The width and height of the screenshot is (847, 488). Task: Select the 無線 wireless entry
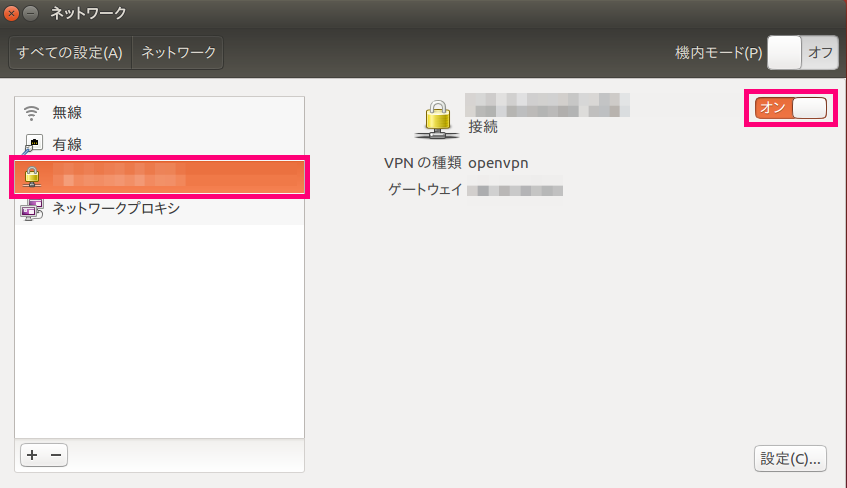coord(159,112)
